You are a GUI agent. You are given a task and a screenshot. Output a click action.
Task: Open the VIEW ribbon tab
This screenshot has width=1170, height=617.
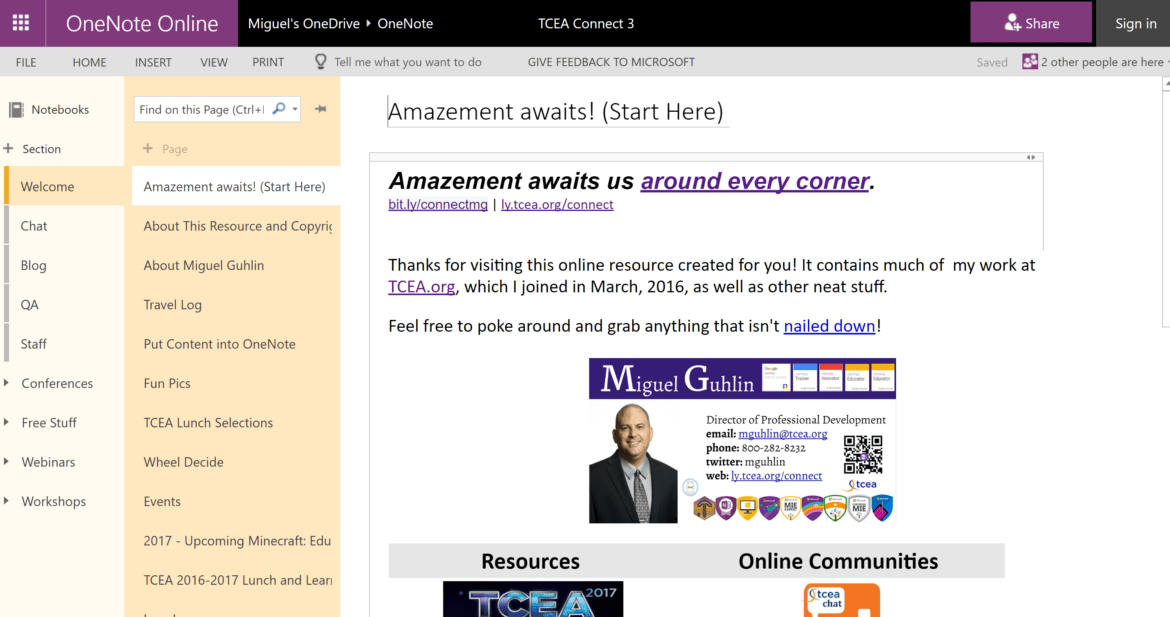214,62
